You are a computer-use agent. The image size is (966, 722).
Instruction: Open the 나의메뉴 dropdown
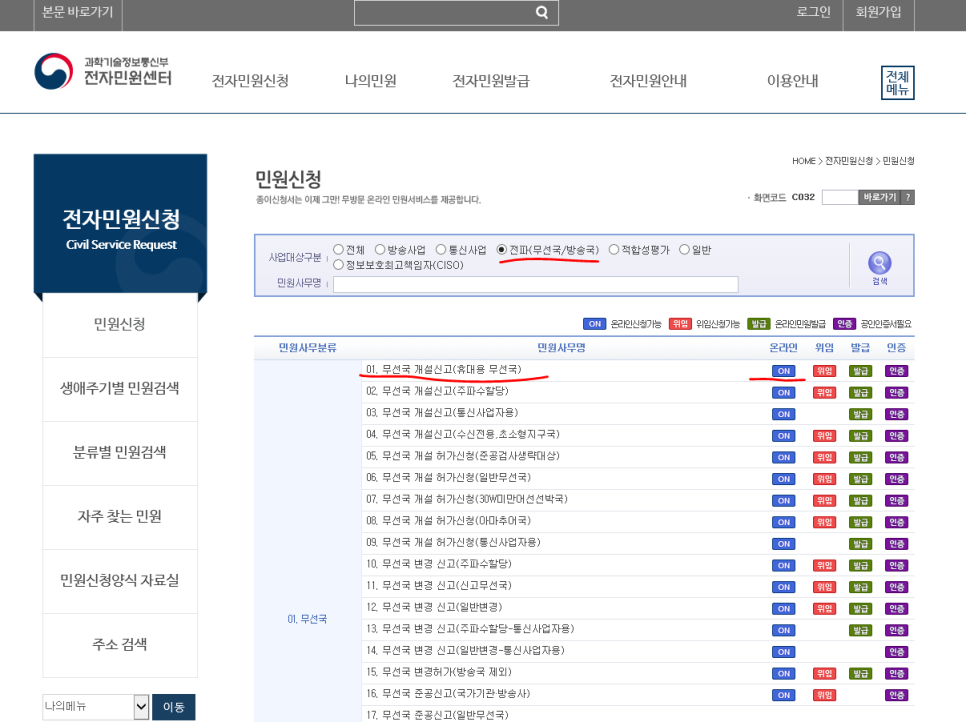pyautogui.click(x=95, y=707)
